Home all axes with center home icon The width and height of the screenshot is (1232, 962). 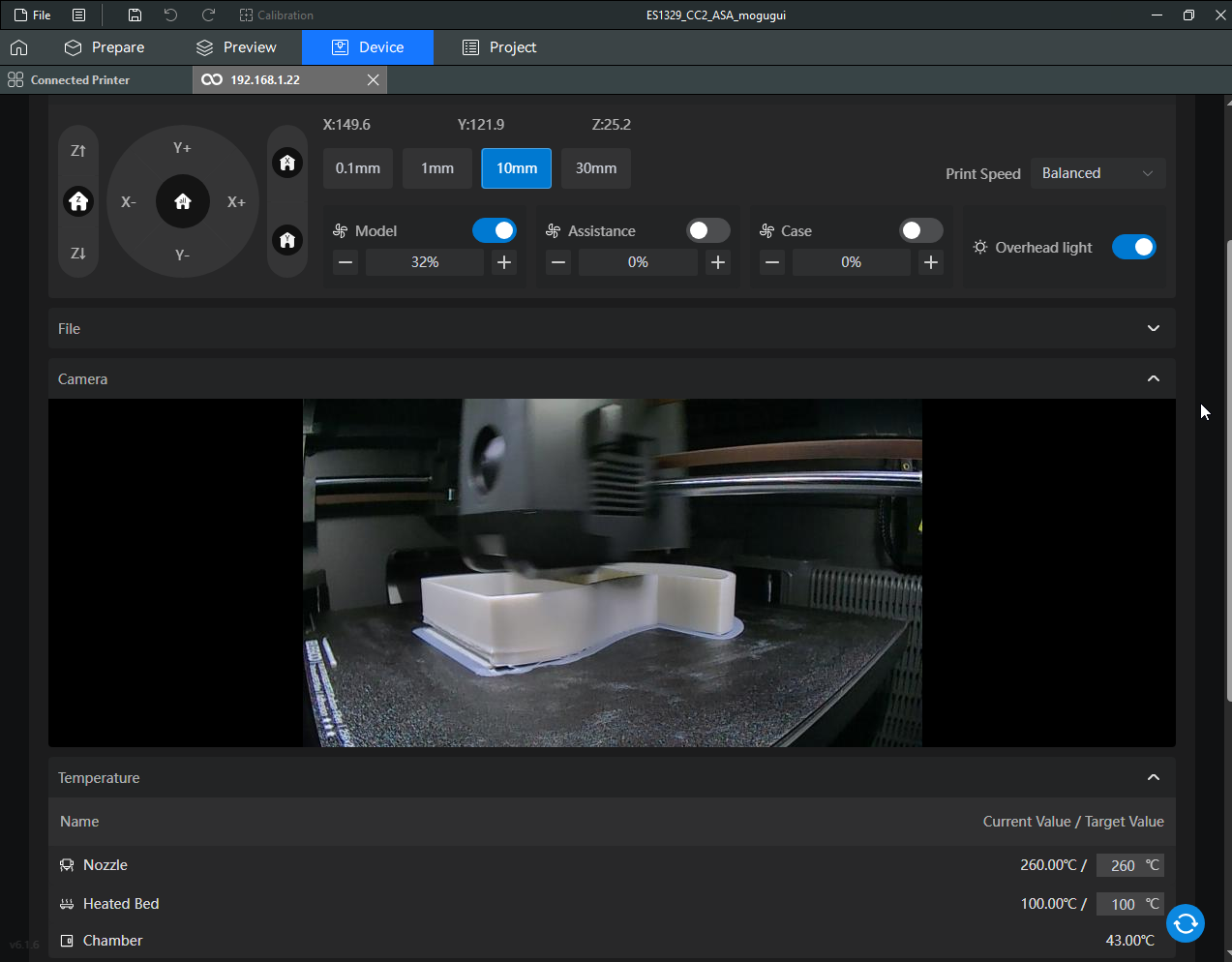coord(183,201)
